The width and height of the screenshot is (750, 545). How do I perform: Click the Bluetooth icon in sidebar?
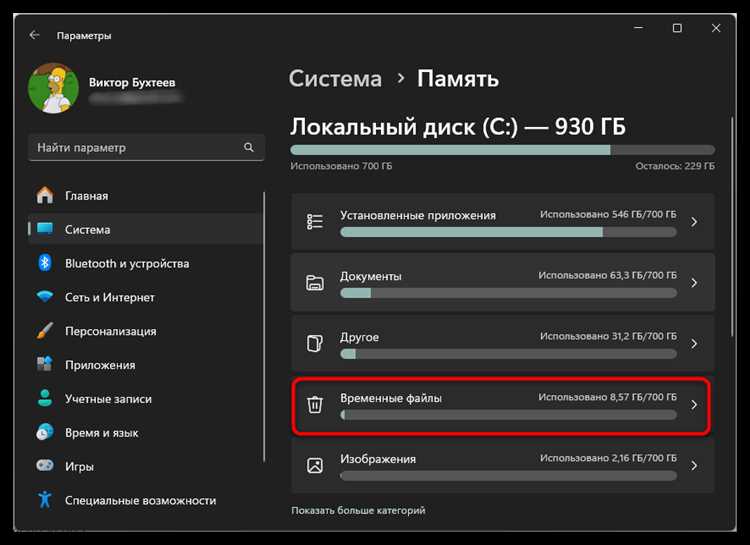pos(45,263)
